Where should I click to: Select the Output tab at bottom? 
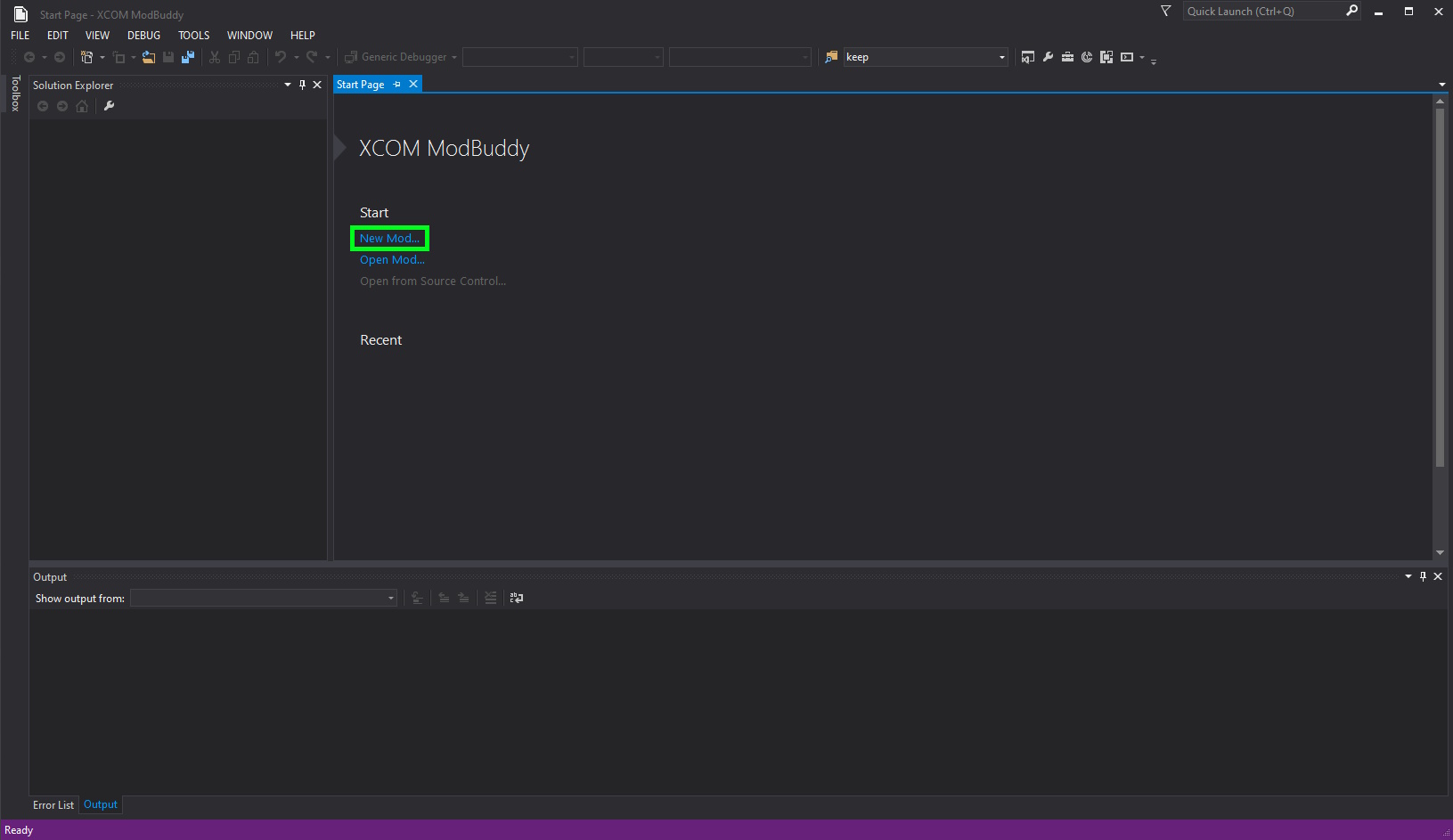click(x=101, y=804)
